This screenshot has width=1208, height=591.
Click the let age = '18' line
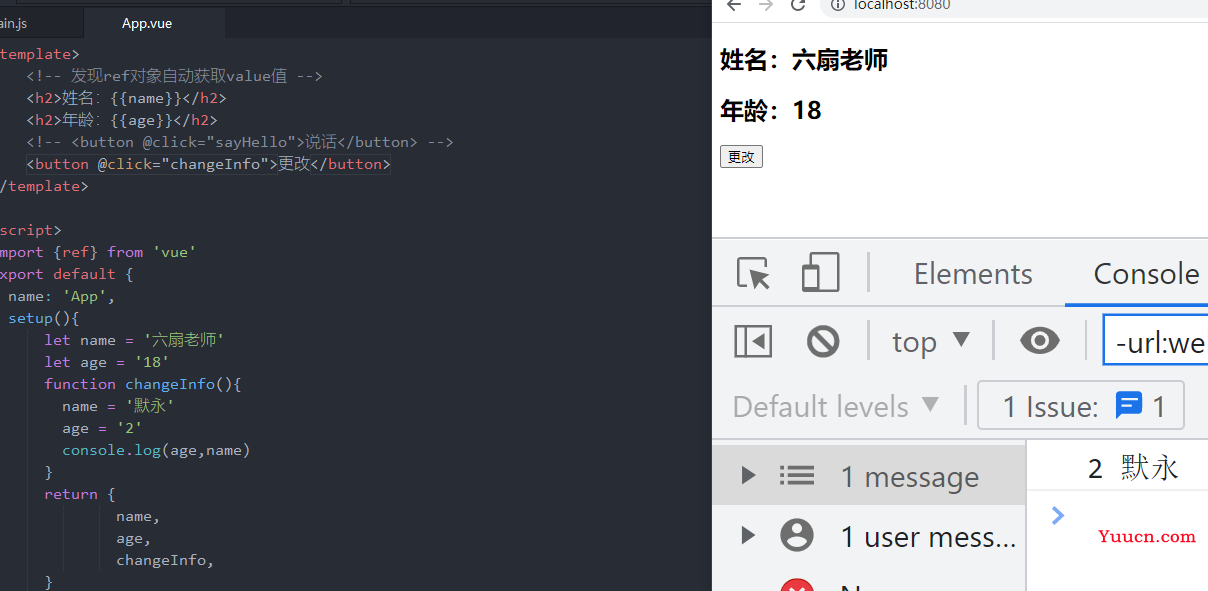[x=107, y=362]
